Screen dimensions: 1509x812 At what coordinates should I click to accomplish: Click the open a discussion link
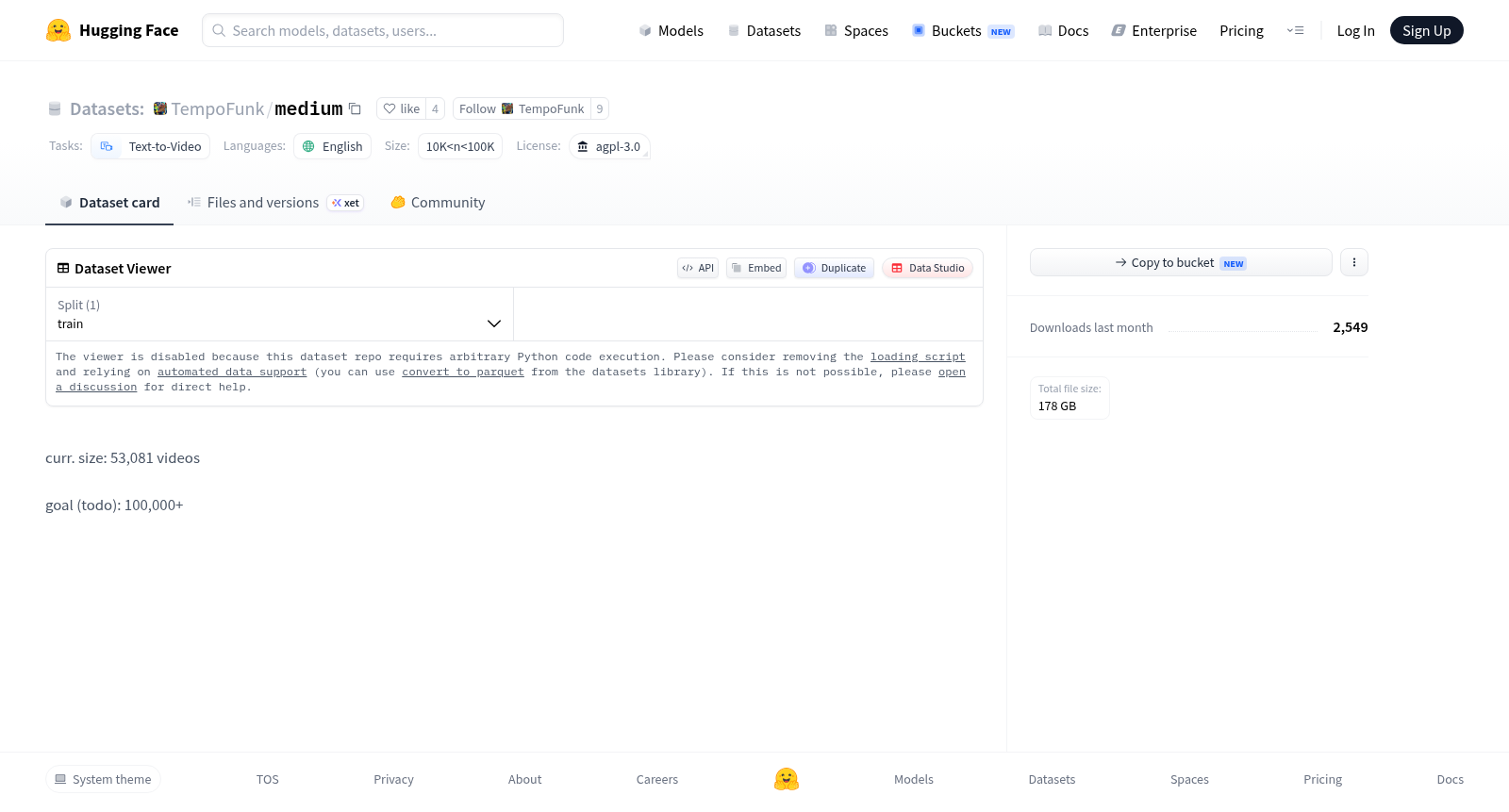(x=96, y=387)
